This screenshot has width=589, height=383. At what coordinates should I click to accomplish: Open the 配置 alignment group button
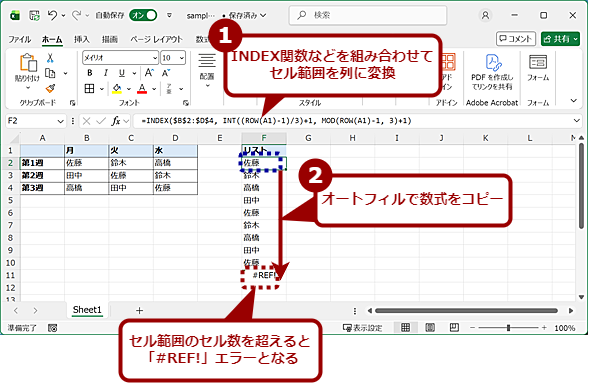[207, 71]
